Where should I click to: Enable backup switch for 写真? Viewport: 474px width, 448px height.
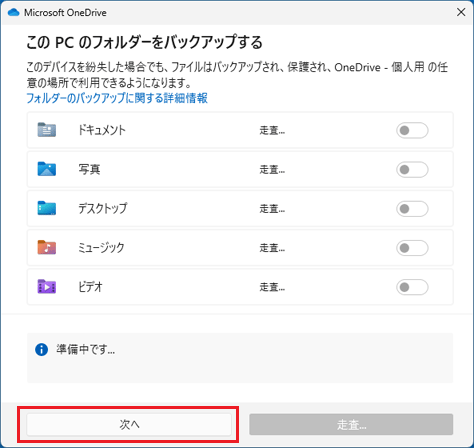tap(412, 169)
